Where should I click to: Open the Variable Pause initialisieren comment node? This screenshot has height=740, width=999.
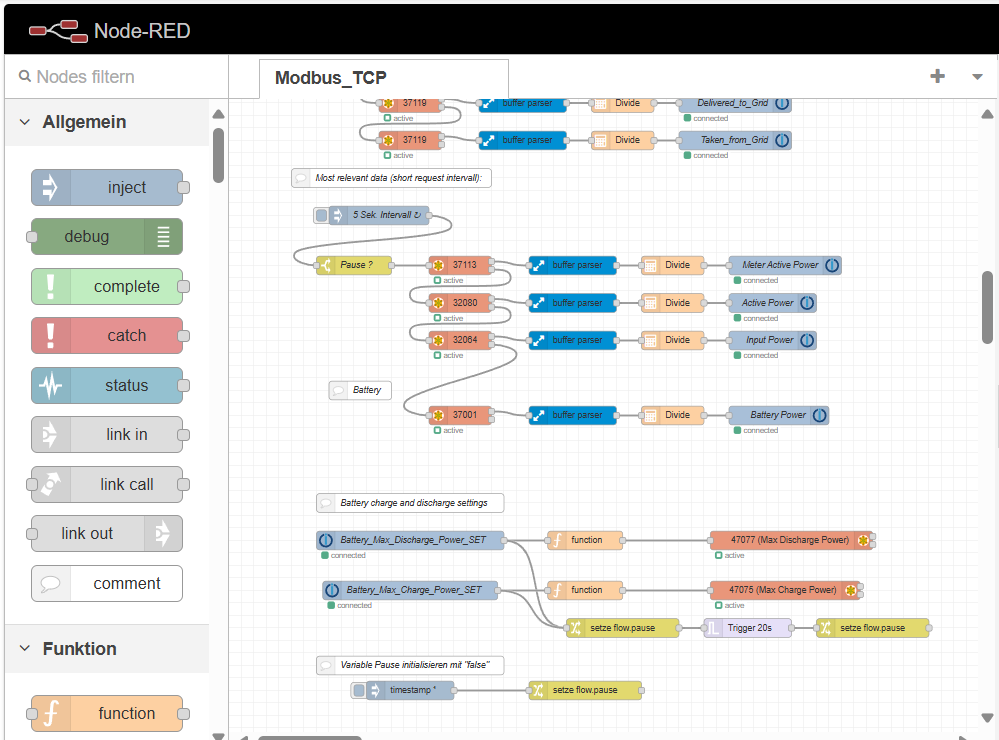[x=410, y=665]
